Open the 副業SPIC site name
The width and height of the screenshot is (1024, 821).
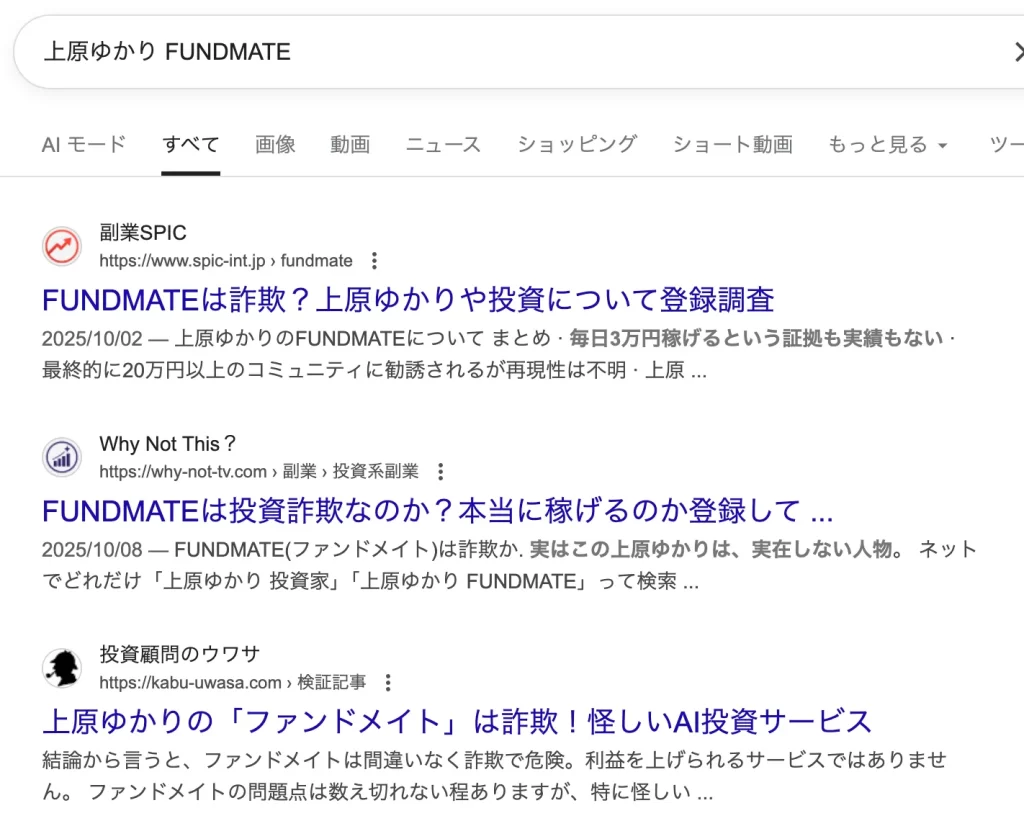click(143, 233)
